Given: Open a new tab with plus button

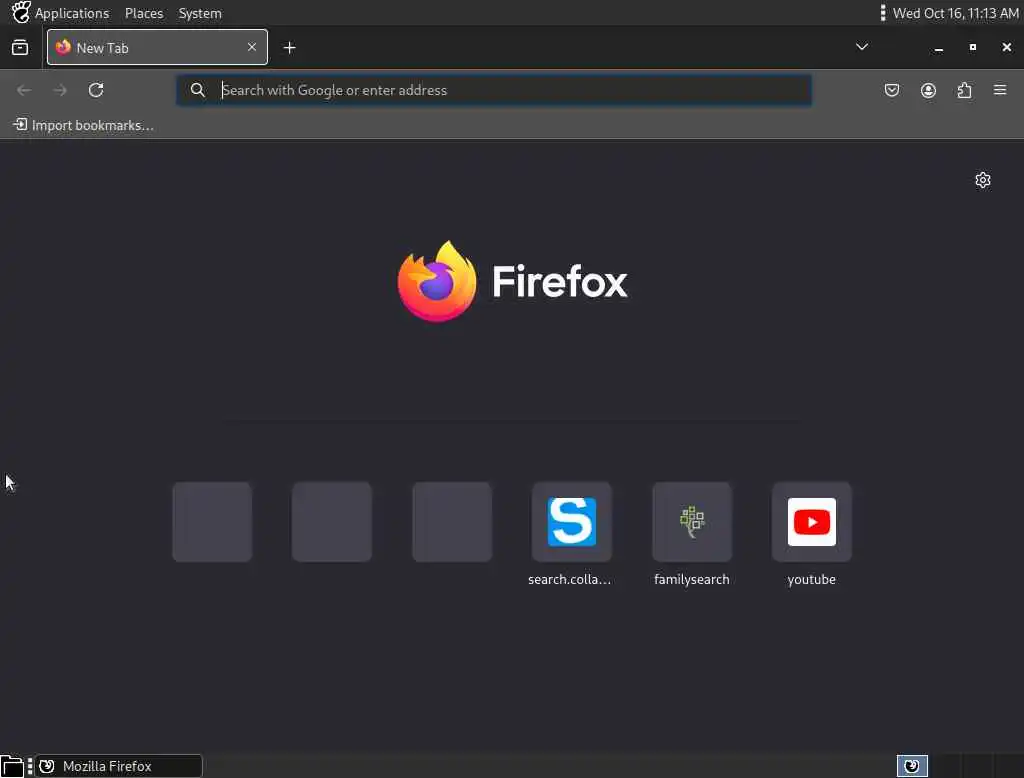Looking at the screenshot, I should coord(289,48).
